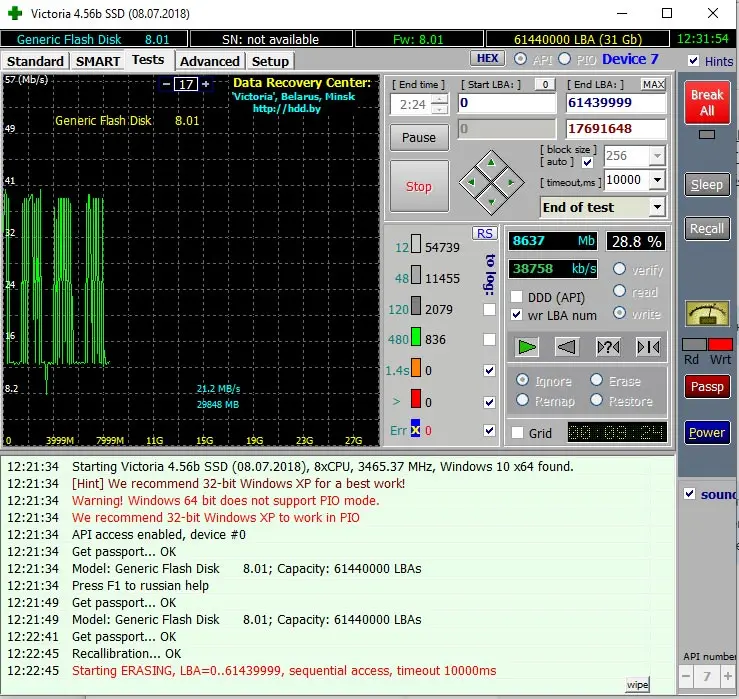Image resolution: width=739 pixels, height=699 pixels.
Task: Click the reverse scan direction icon
Action: coord(567,347)
